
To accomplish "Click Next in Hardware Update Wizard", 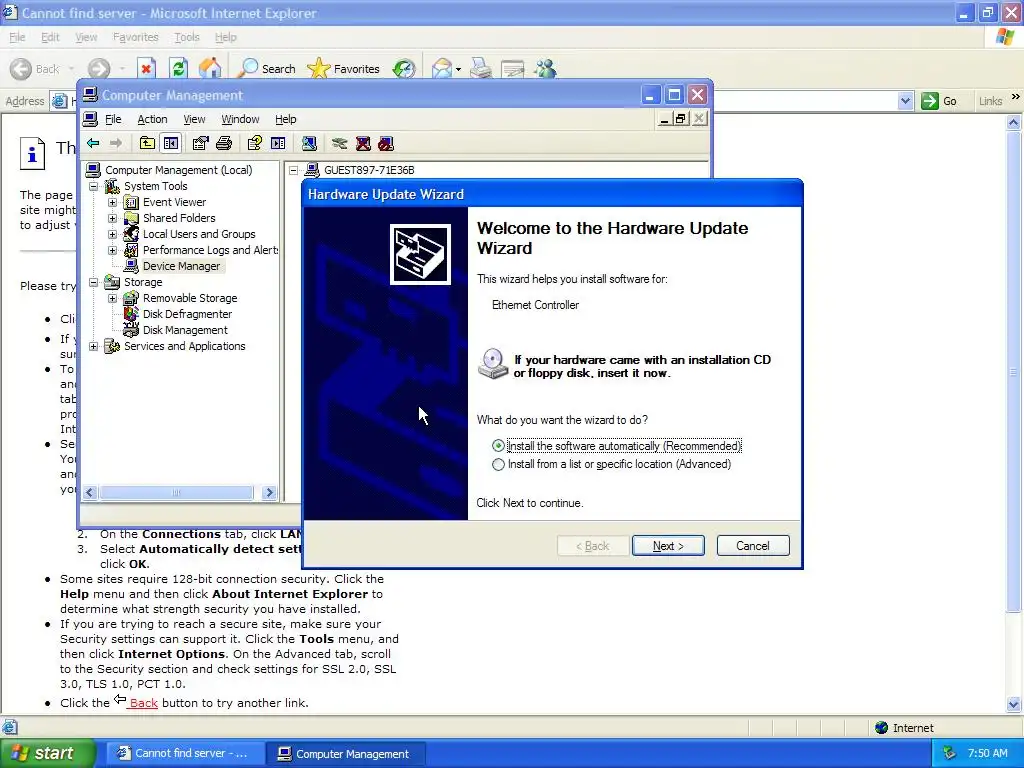I will click(x=668, y=546).
